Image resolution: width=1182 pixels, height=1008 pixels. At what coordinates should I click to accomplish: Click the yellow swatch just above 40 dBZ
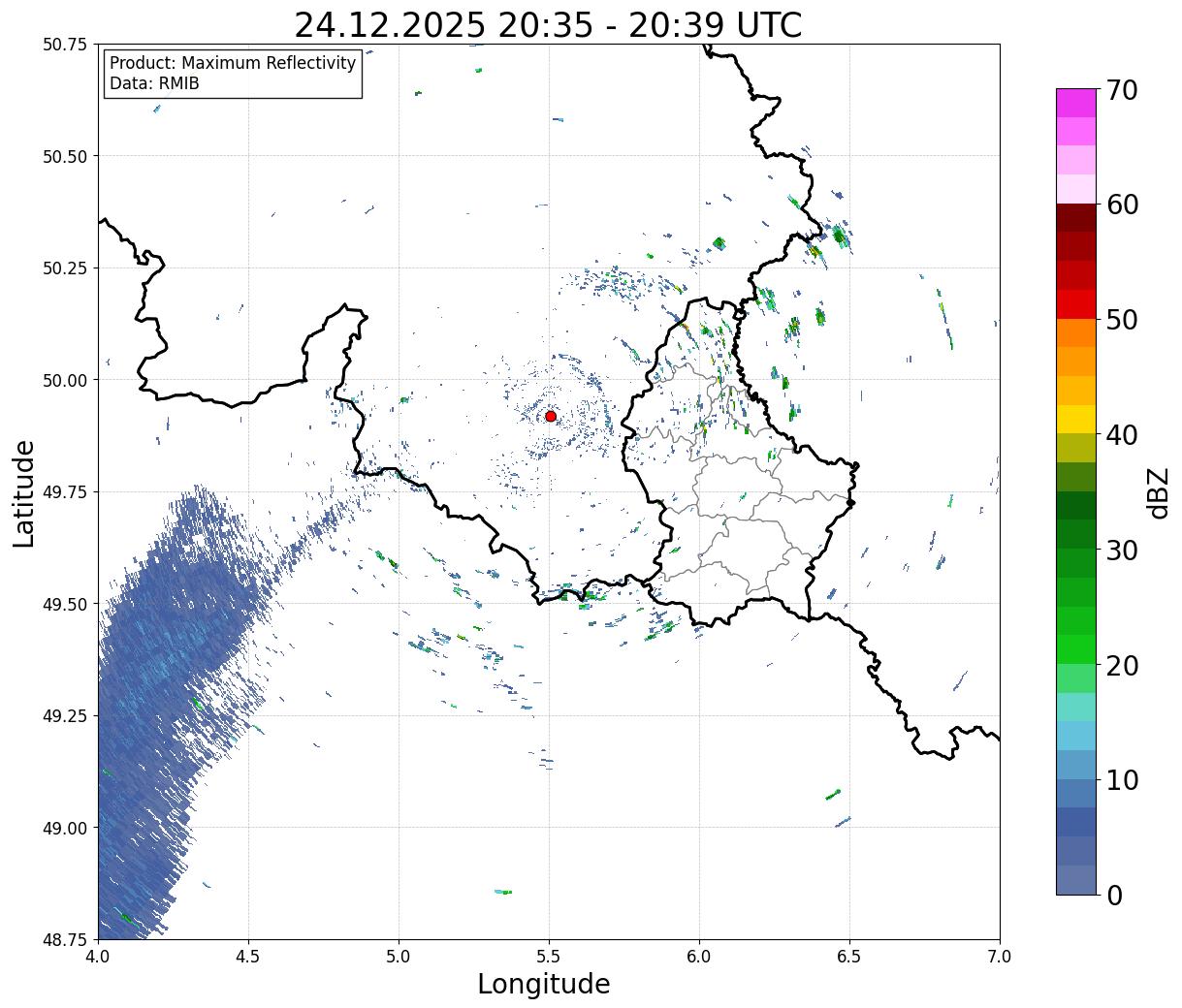tap(1076, 419)
